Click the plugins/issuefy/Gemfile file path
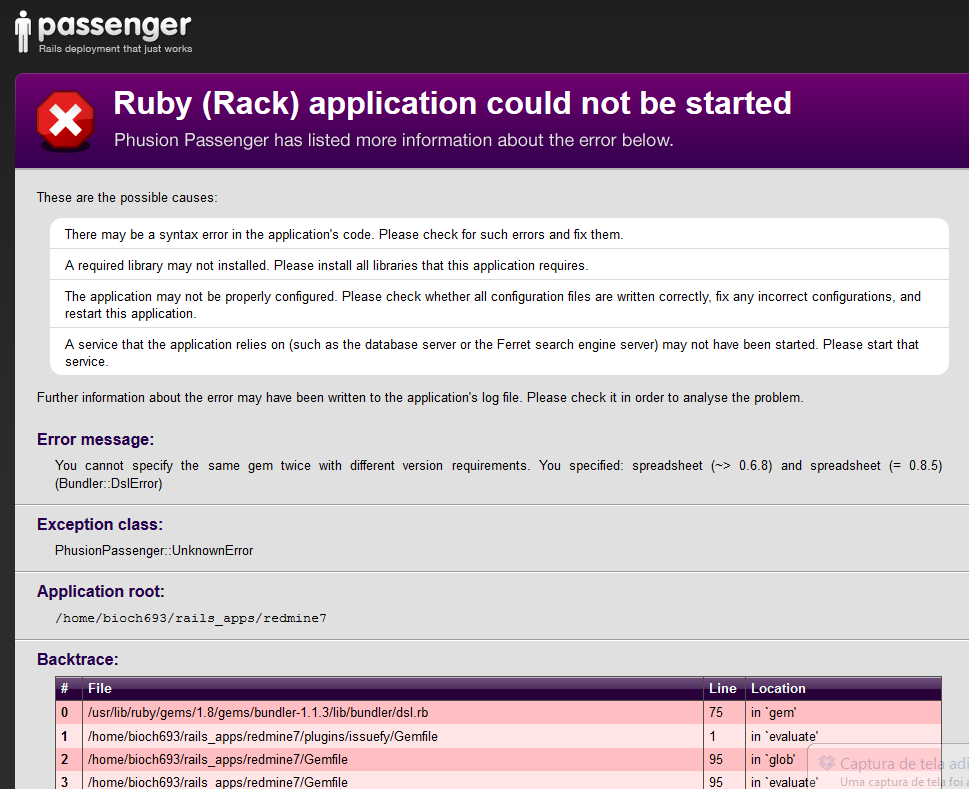The image size is (969, 789). [263, 736]
